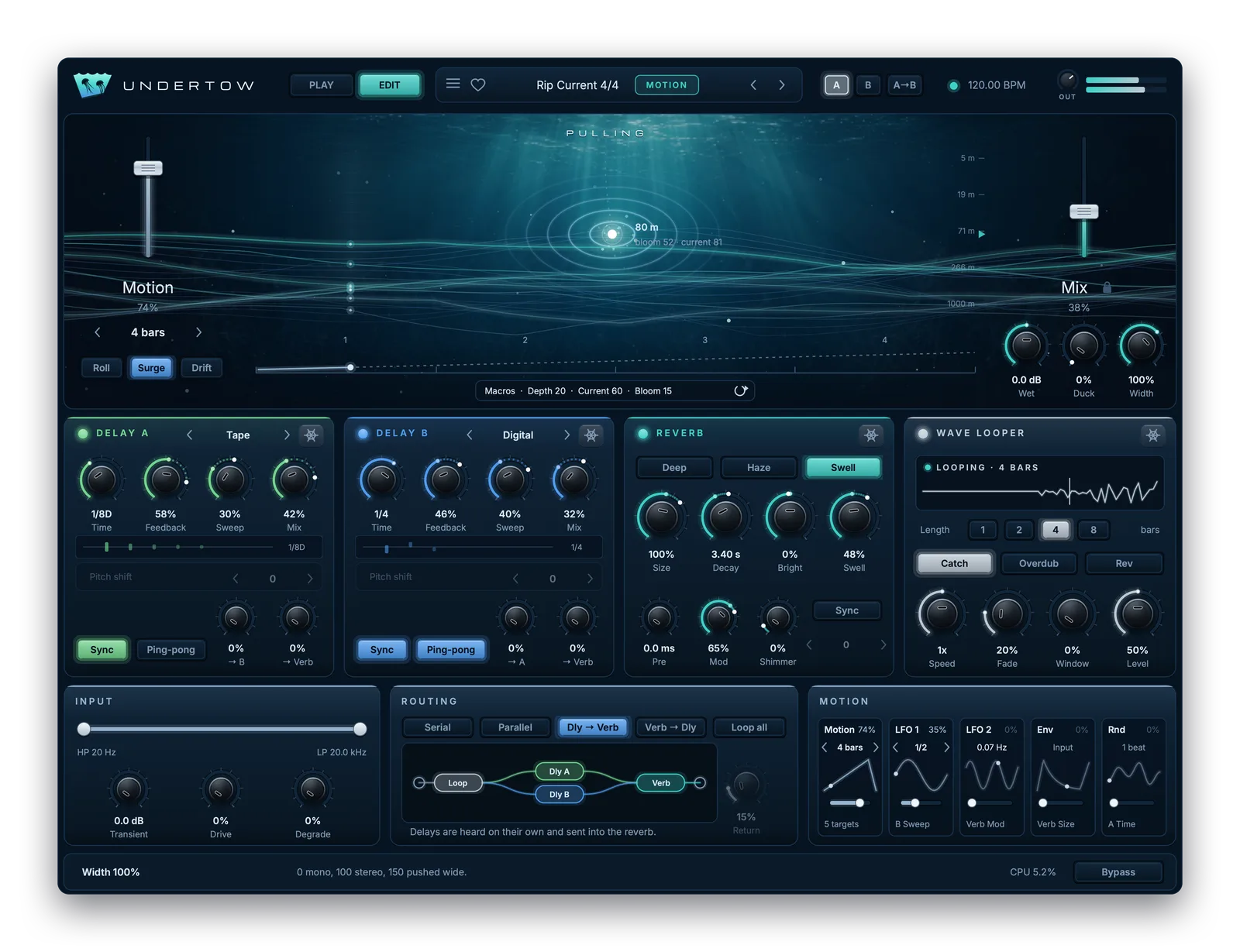Click the Verb node in routing graph
Viewport: 1240px width, 952px height.
[661, 783]
